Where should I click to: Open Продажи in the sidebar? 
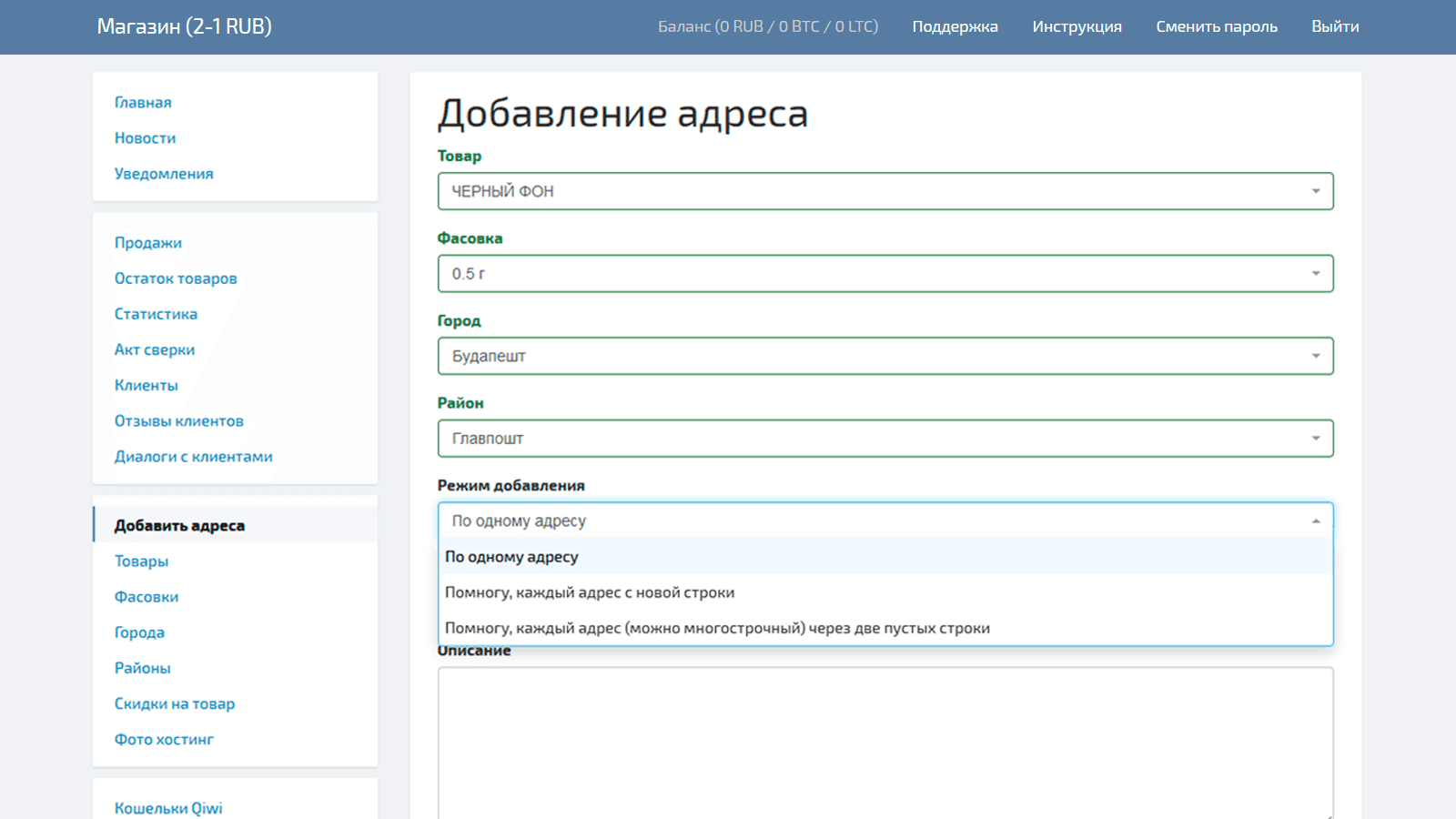point(147,243)
